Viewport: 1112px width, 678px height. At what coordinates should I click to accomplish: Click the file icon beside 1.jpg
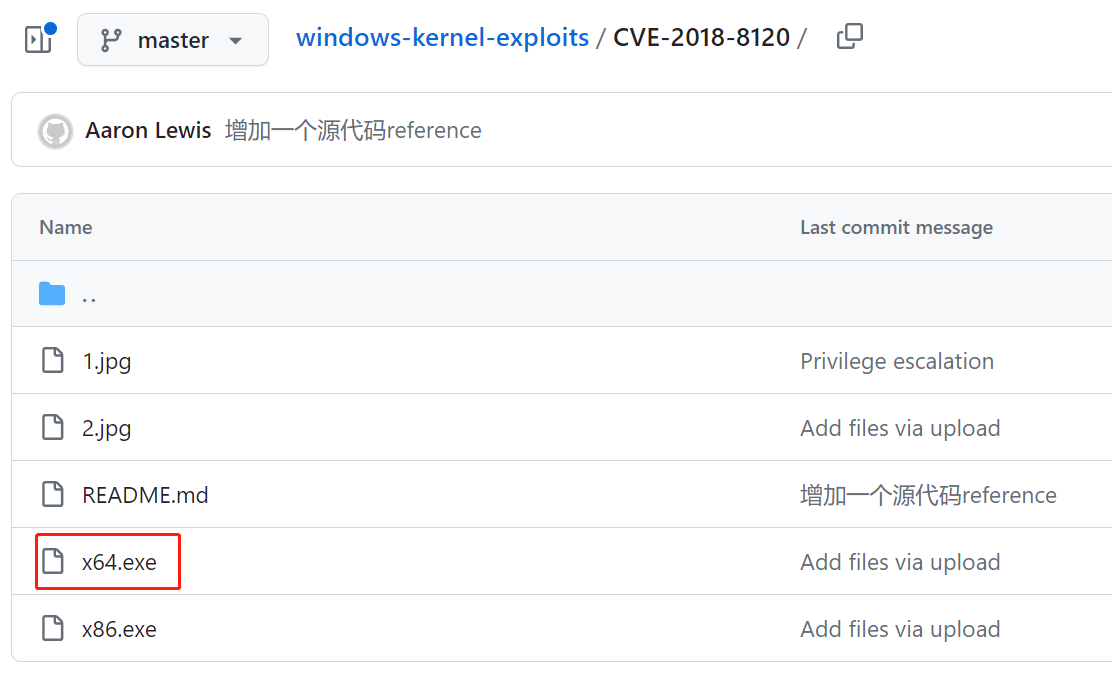tap(52, 361)
